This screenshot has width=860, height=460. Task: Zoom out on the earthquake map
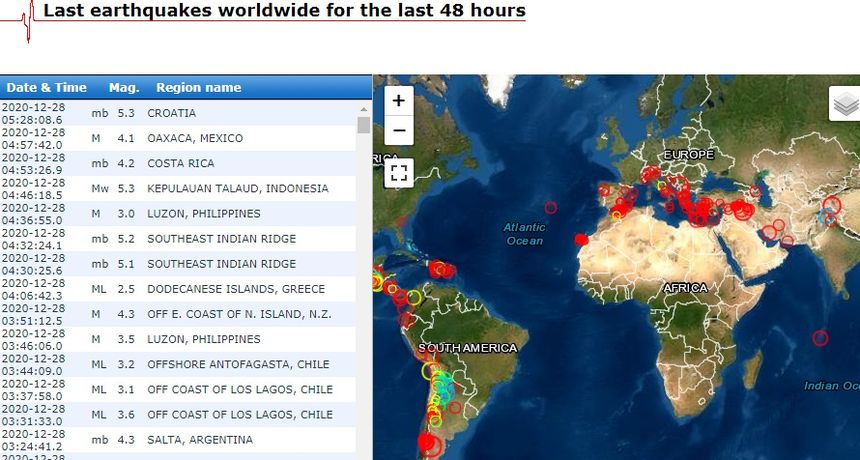pos(398,130)
